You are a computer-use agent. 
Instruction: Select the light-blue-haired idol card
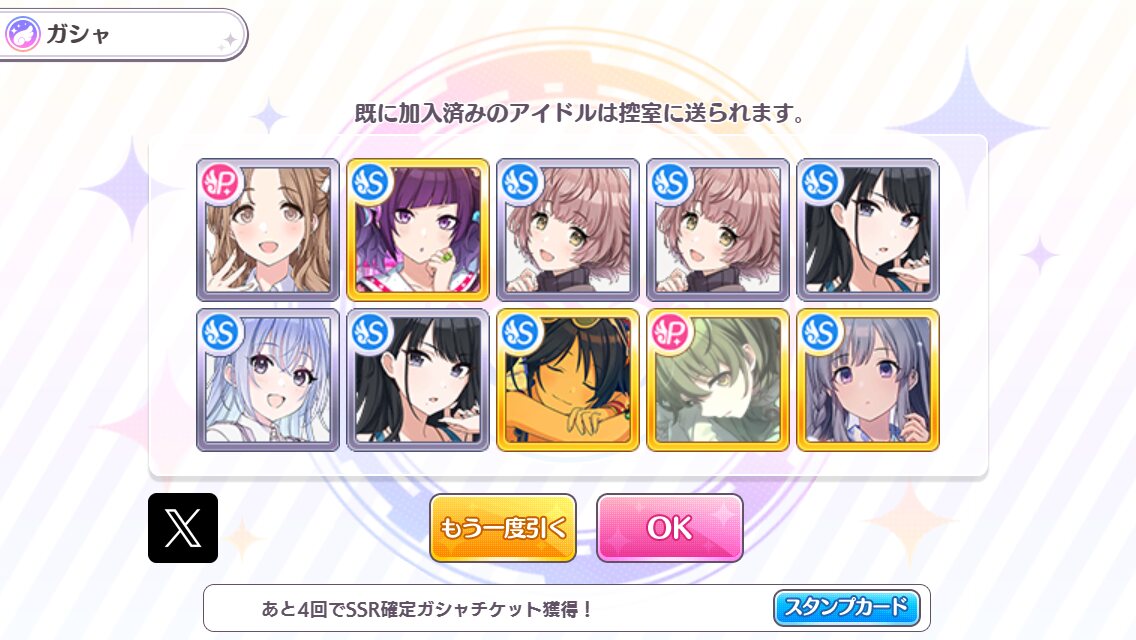coord(268,380)
